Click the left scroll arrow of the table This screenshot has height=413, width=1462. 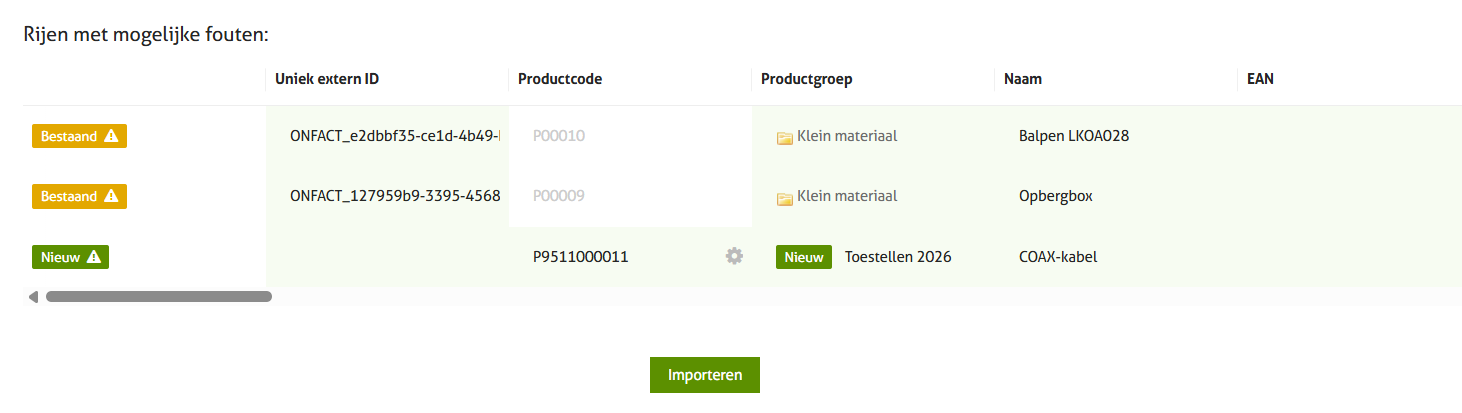click(x=34, y=297)
